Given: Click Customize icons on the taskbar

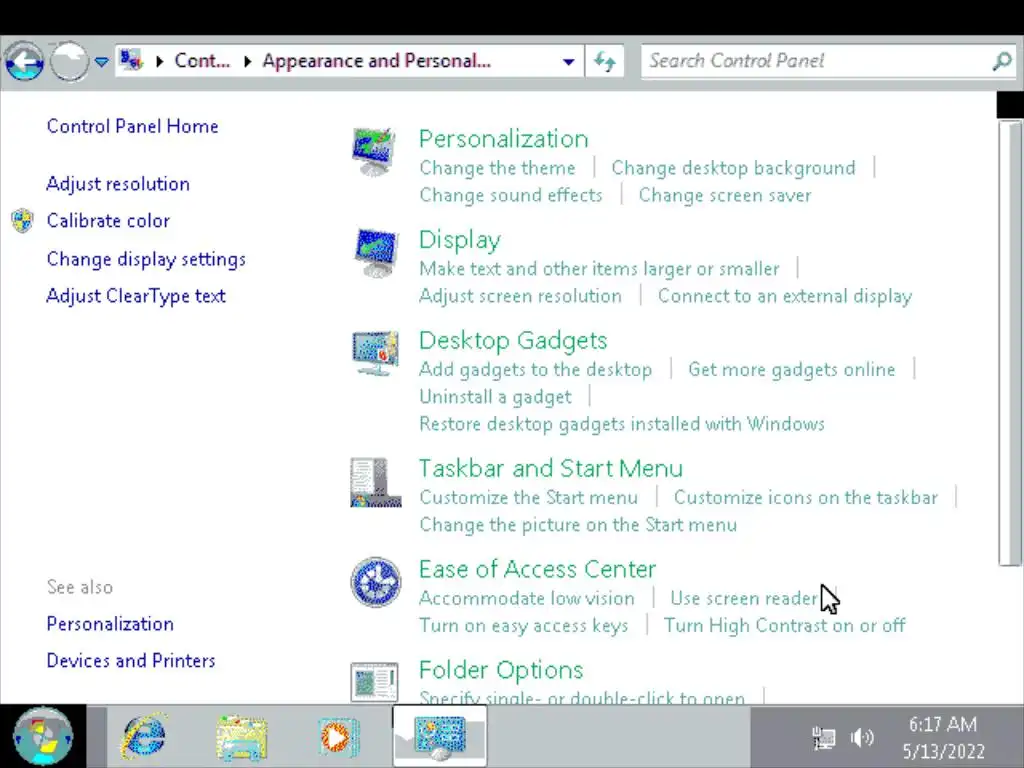Looking at the screenshot, I should pos(806,498).
